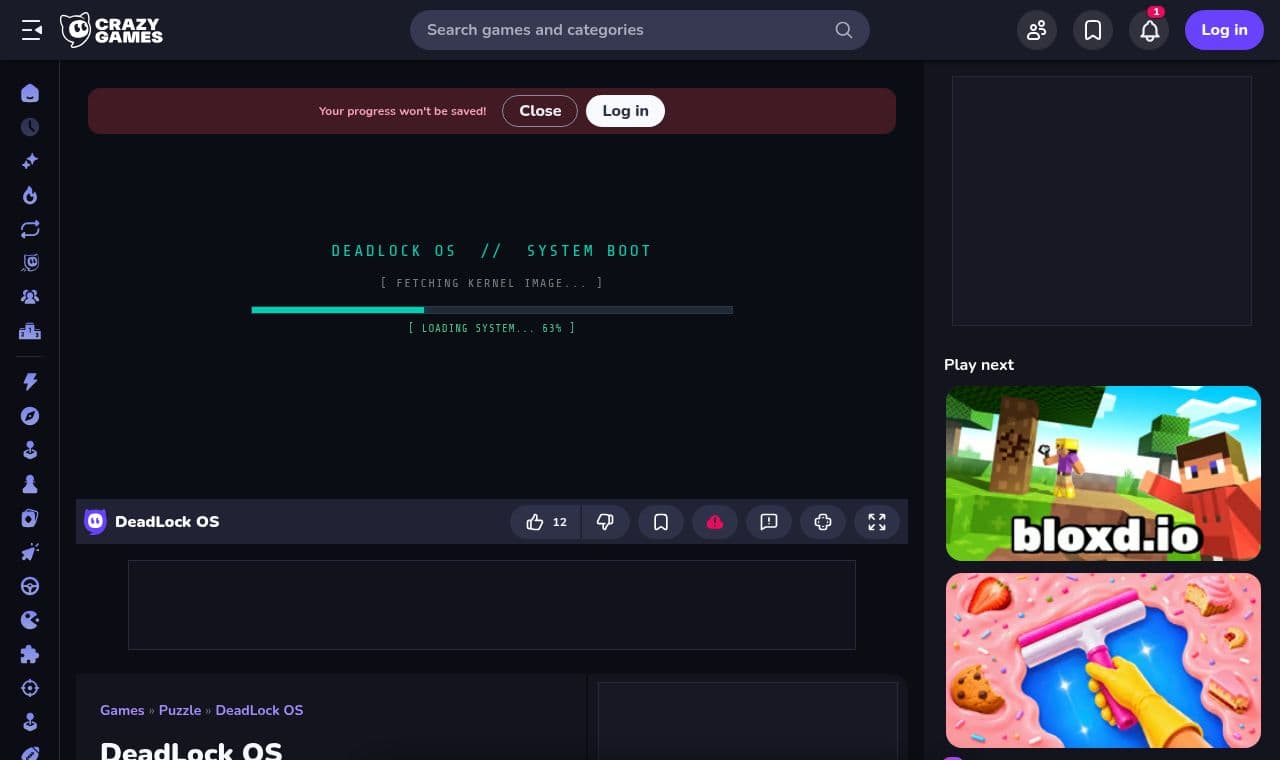The image size is (1280, 760).
Task: Open Puzzle piece category icon
Action: point(30,654)
